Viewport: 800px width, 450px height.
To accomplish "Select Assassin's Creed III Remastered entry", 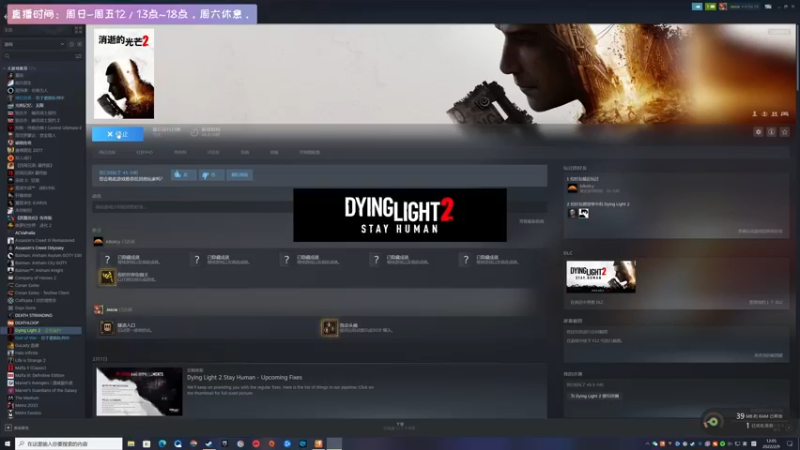I will [44, 240].
